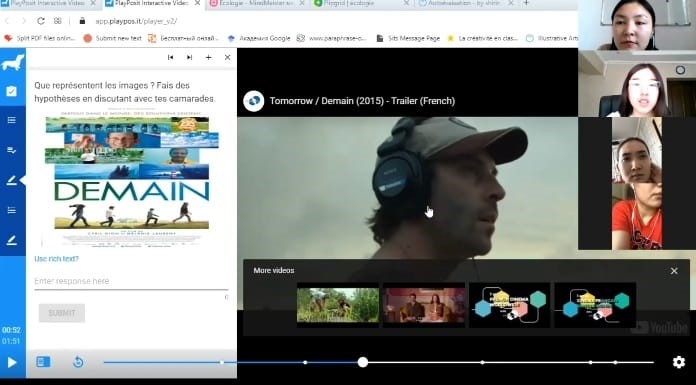The height and width of the screenshot is (385, 696).
Task: Open www.paraphrase bookmark
Action: point(332,38)
